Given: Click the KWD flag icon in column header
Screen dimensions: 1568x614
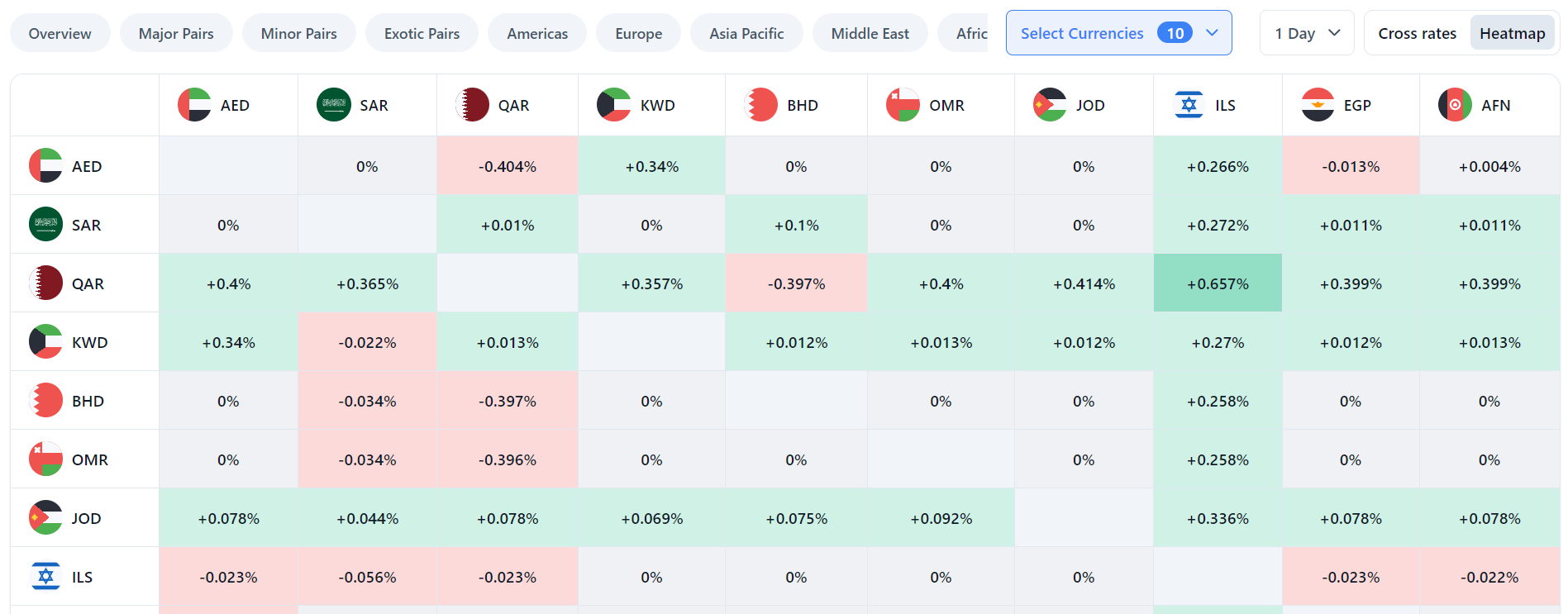Looking at the screenshot, I should point(614,105).
